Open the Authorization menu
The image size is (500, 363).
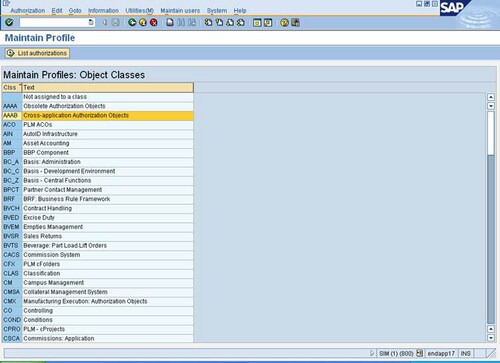point(28,11)
